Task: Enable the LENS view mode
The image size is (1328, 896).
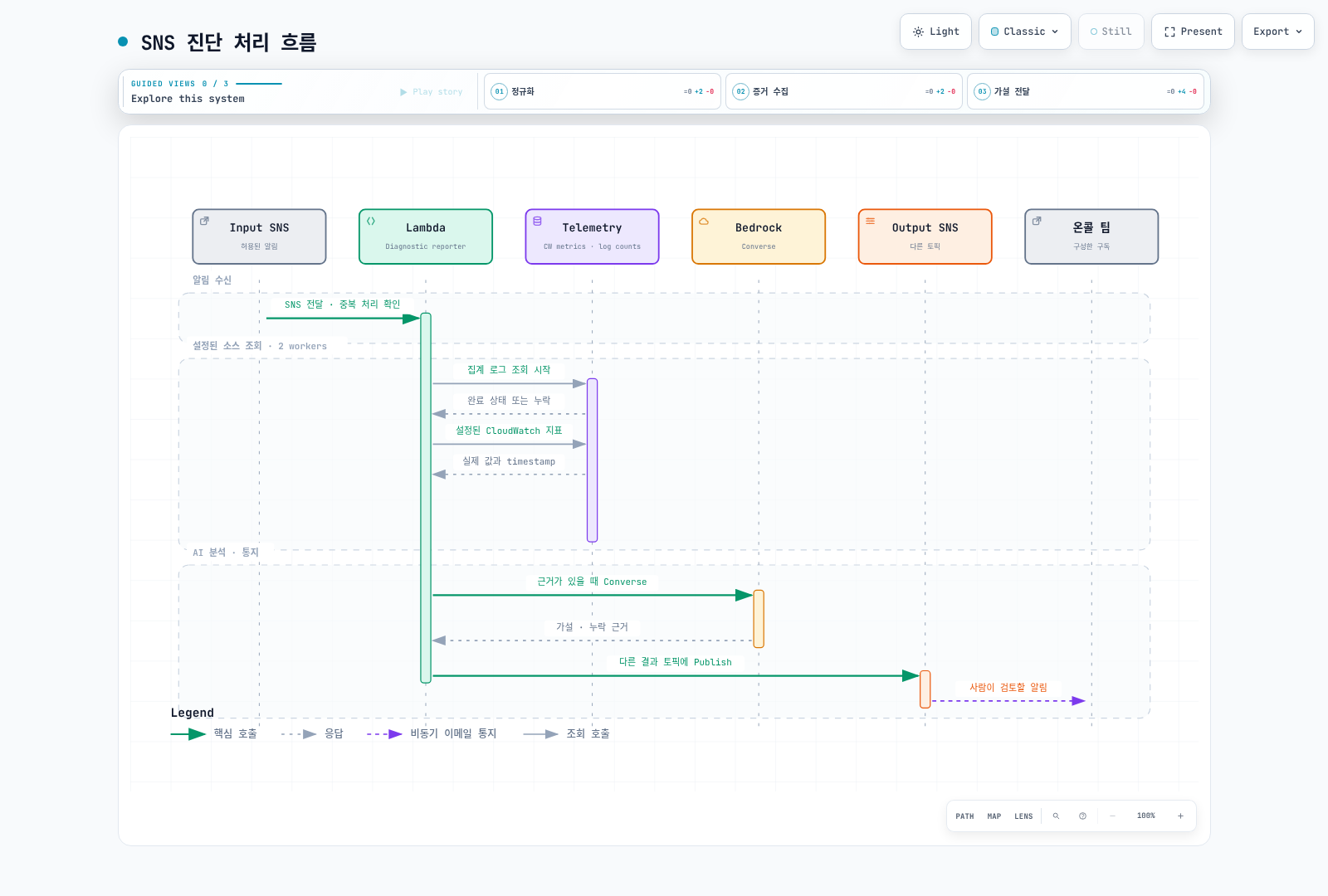Action: (x=1023, y=816)
